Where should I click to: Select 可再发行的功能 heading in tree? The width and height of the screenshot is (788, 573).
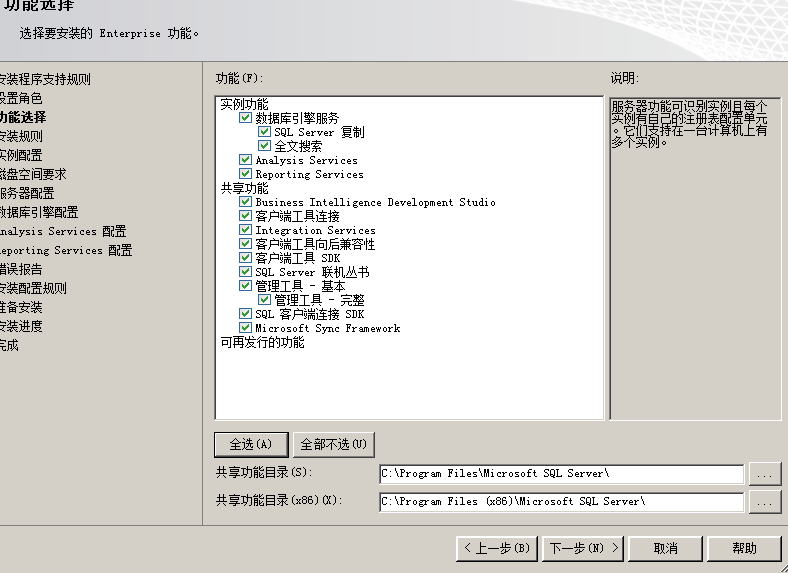click(x=262, y=343)
